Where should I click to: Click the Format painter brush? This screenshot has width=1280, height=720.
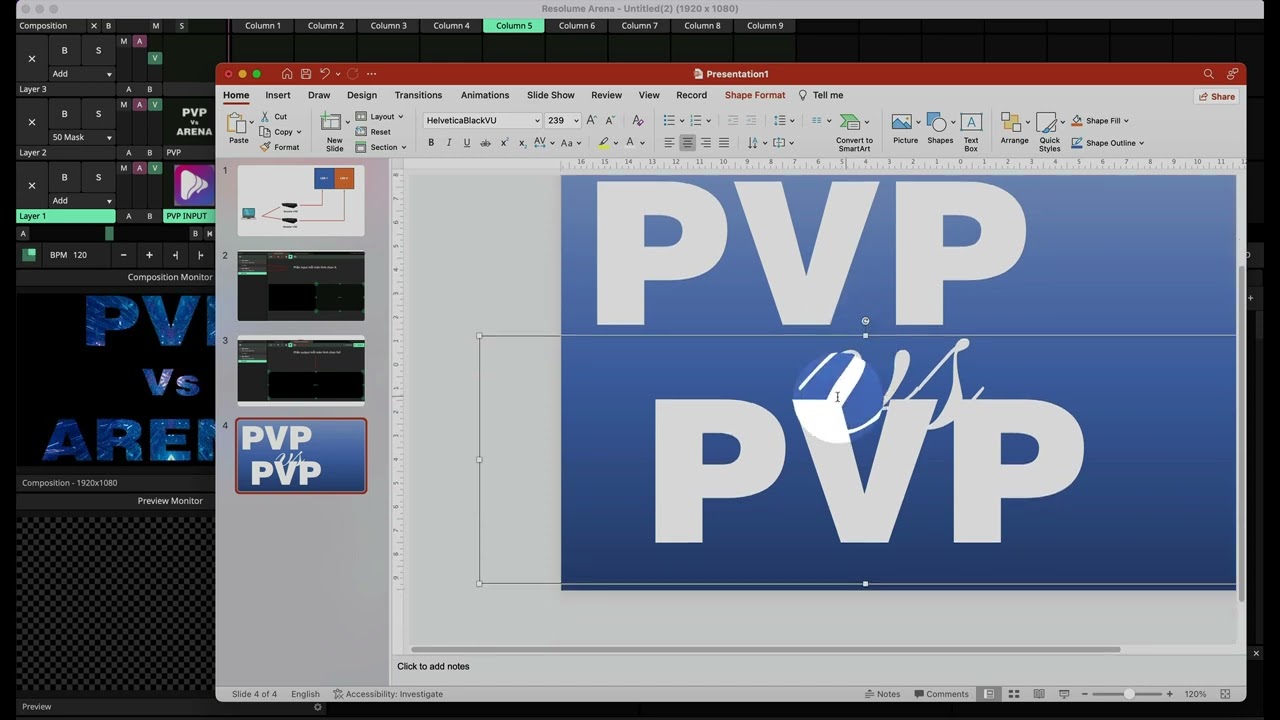(279, 147)
